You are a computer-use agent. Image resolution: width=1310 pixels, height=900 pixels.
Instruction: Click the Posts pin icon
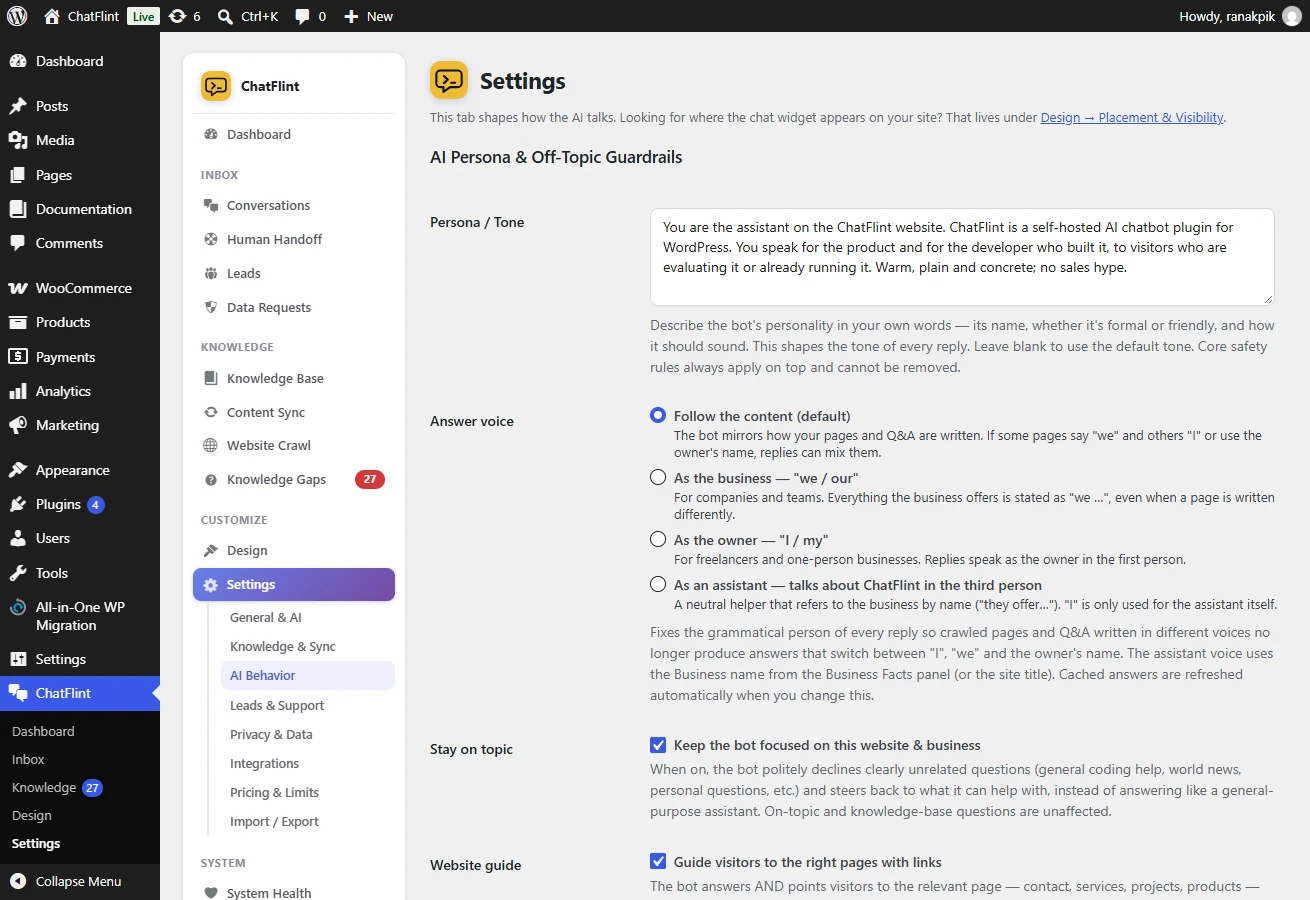pos(18,106)
